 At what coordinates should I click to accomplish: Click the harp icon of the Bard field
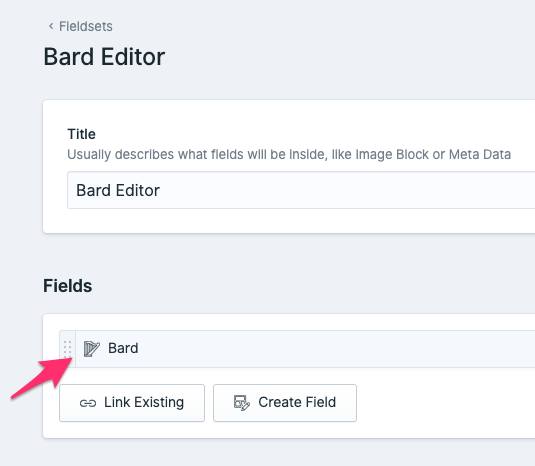[92, 349]
